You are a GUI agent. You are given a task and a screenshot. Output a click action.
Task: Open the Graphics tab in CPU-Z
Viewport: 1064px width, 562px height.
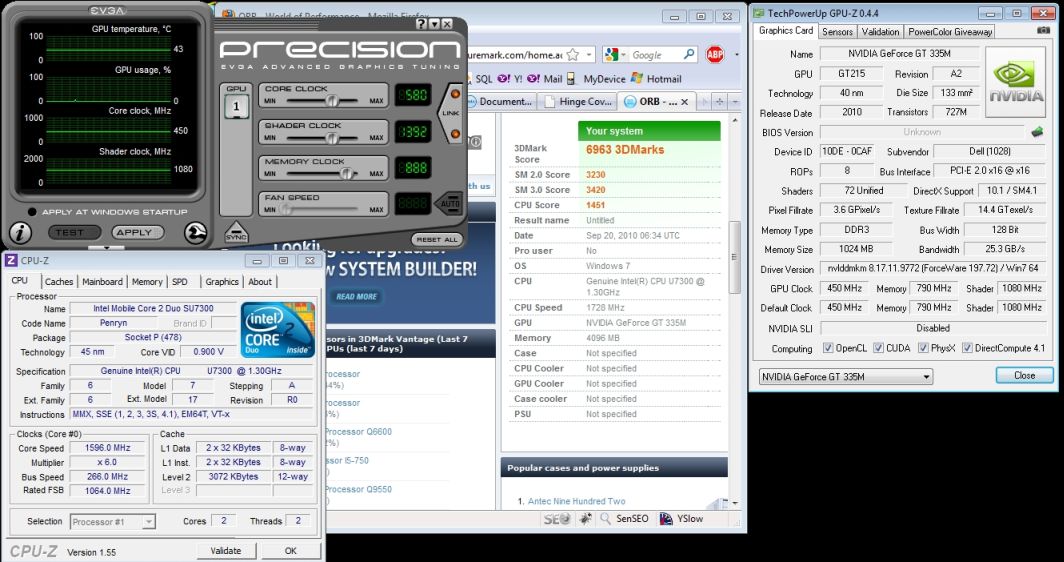point(222,282)
